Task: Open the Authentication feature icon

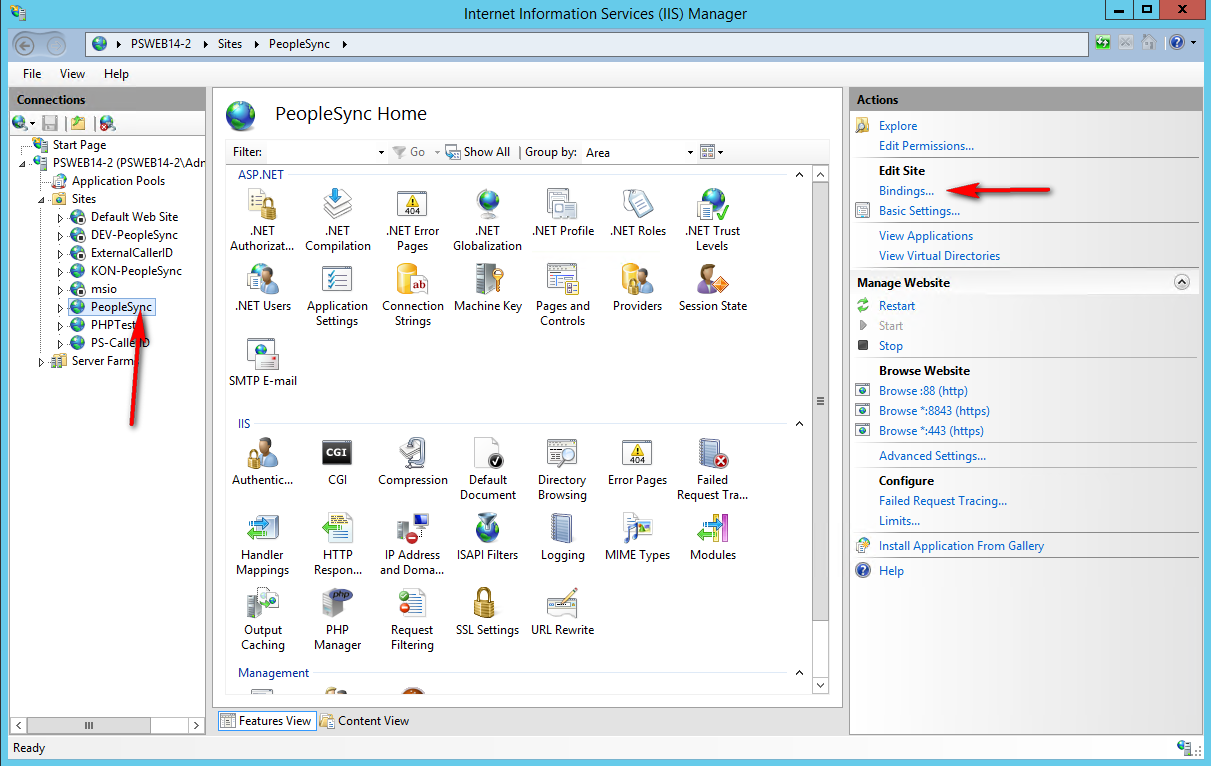Action: tap(262, 462)
